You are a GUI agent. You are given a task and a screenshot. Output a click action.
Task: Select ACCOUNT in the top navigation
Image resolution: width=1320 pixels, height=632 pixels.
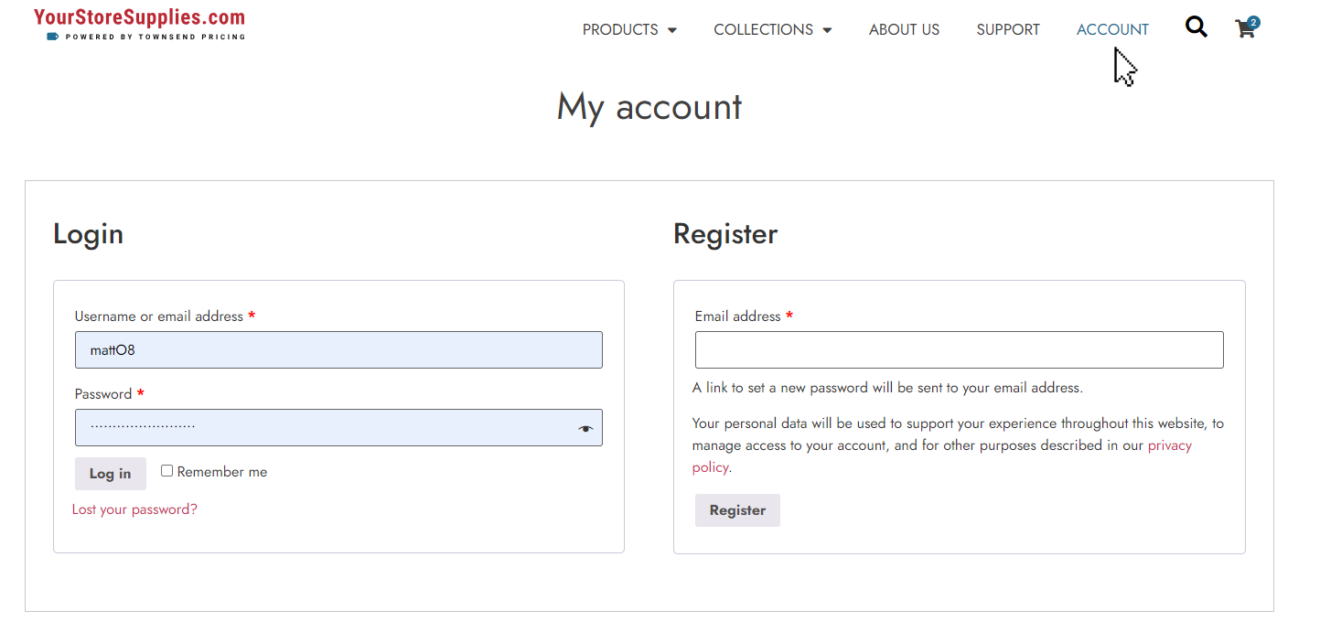pos(1112,30)
